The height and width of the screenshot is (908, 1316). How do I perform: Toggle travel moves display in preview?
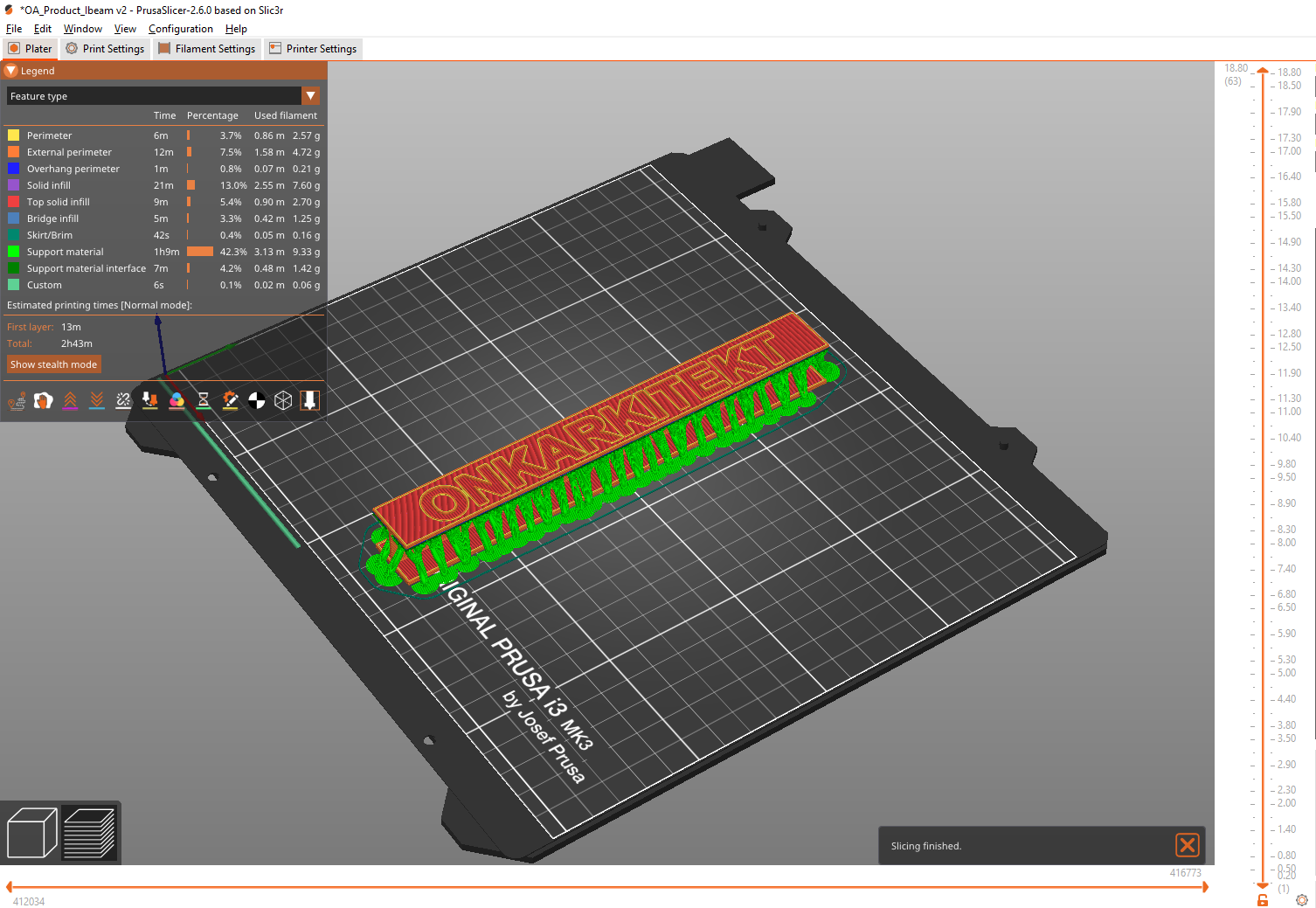(x=17, y=400)
